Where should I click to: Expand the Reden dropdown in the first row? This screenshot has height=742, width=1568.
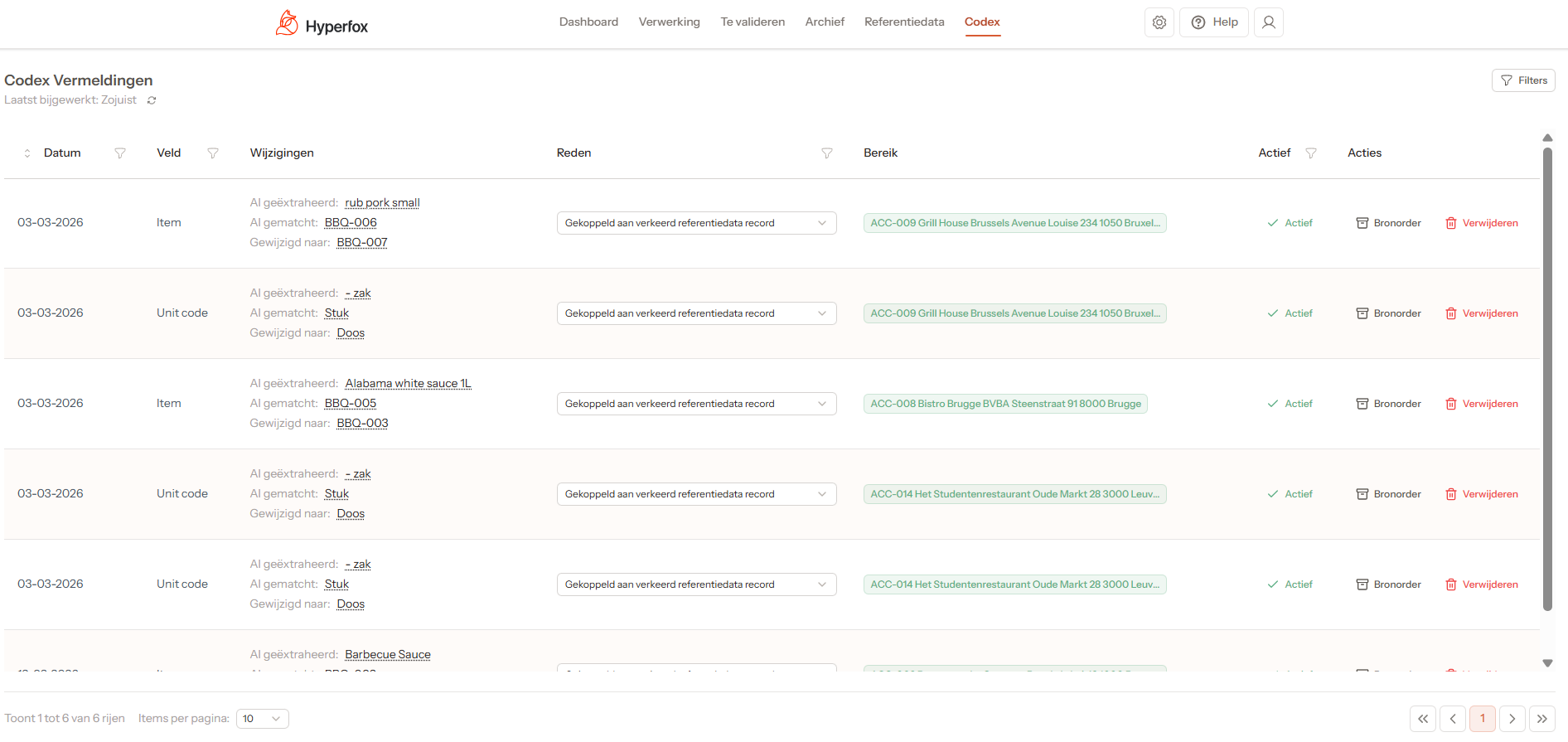tap(696, 223)
